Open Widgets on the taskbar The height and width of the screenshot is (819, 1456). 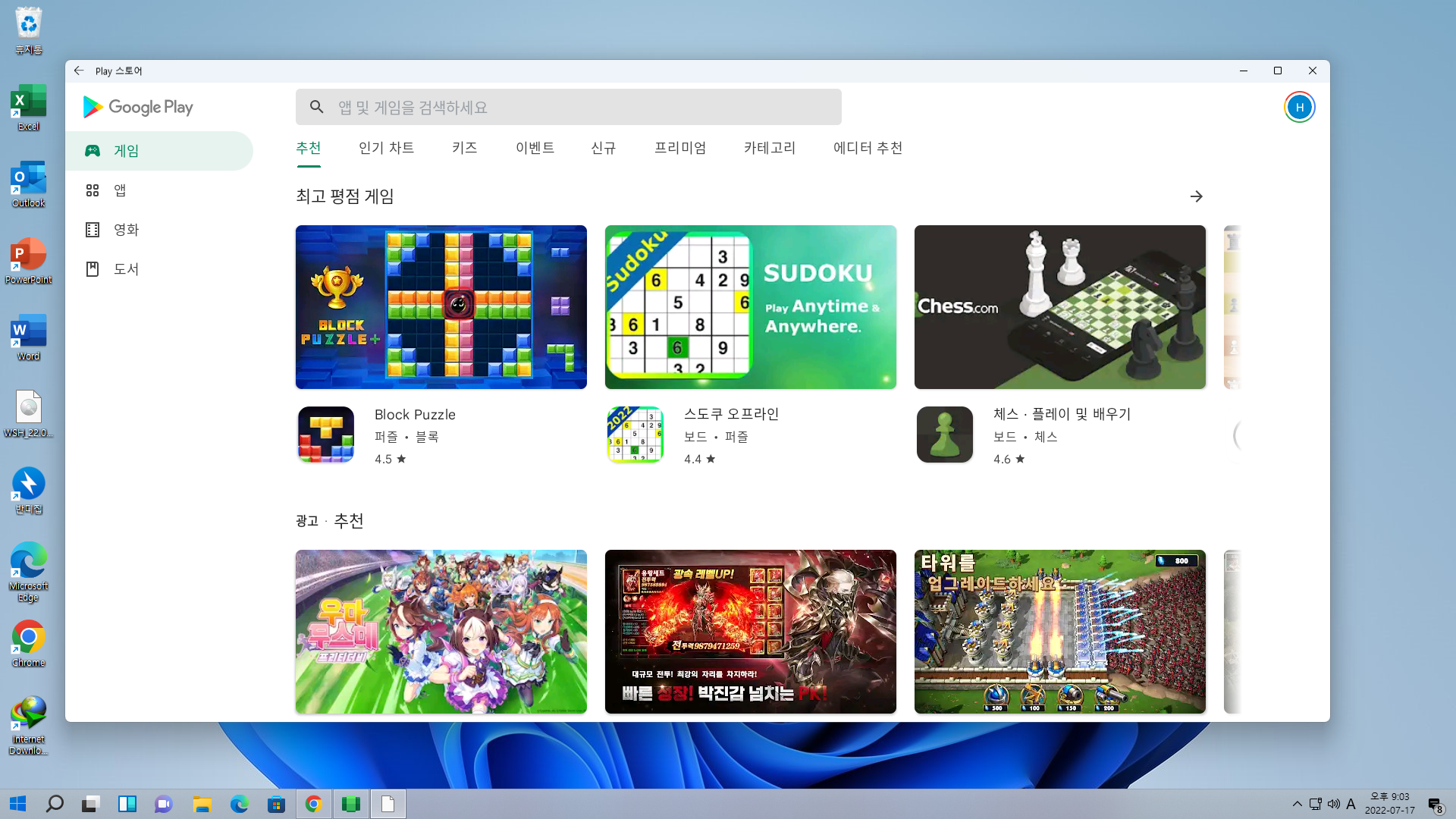coord(127,804)
